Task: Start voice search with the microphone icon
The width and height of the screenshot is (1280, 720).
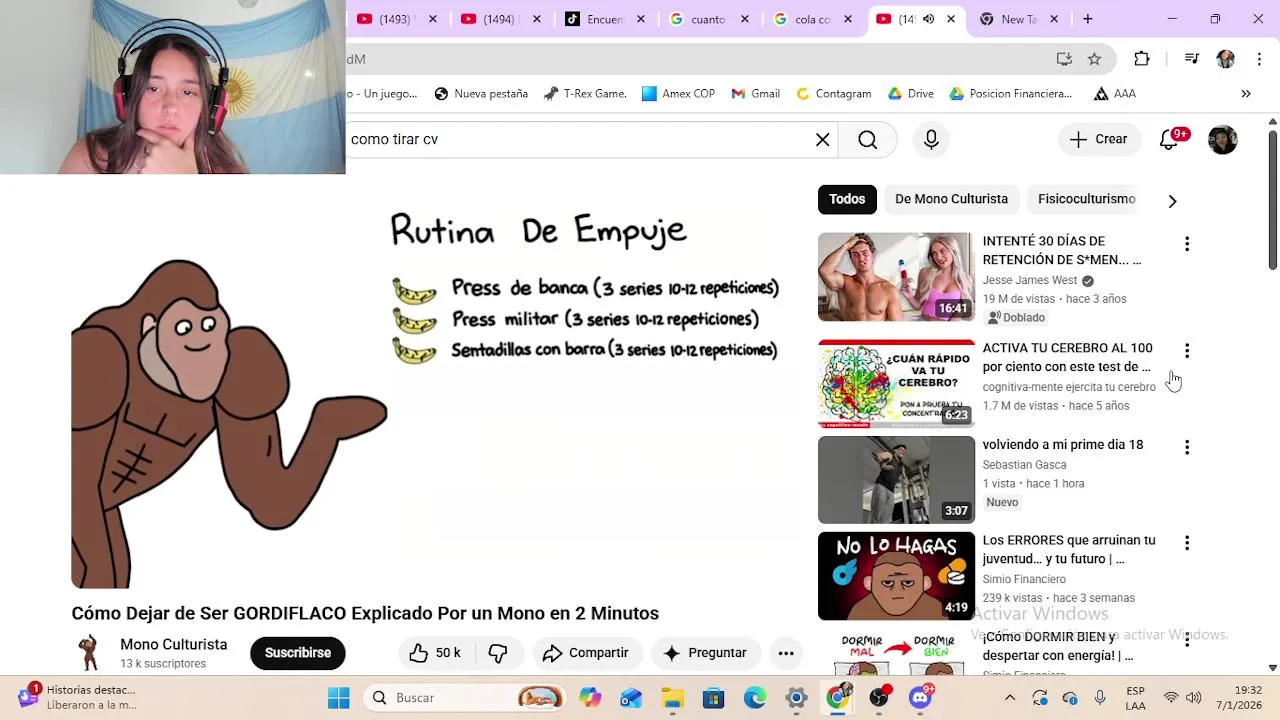Action: click(931, 140)
